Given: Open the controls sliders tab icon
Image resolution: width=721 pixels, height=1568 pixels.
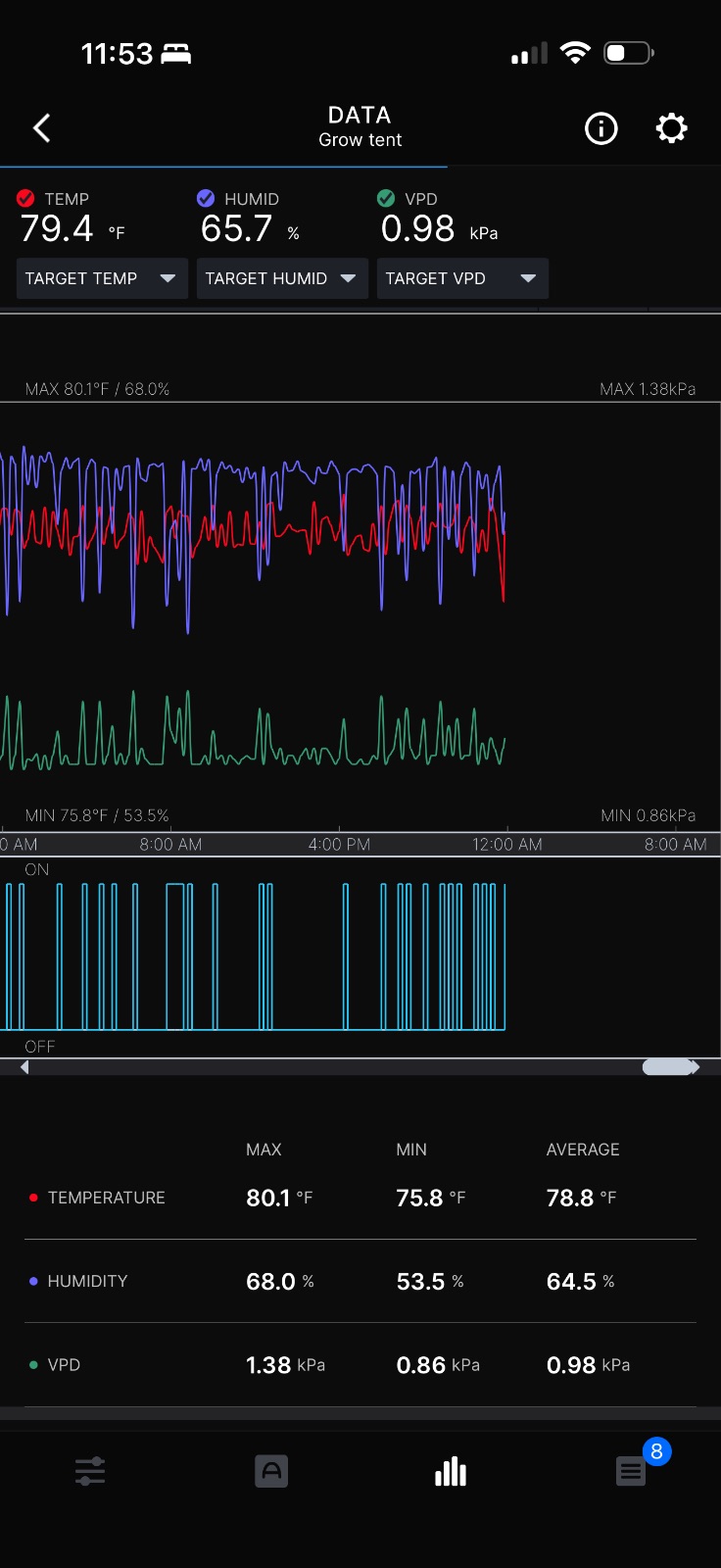Looking at the screenshot, I should coord(90,1471).
